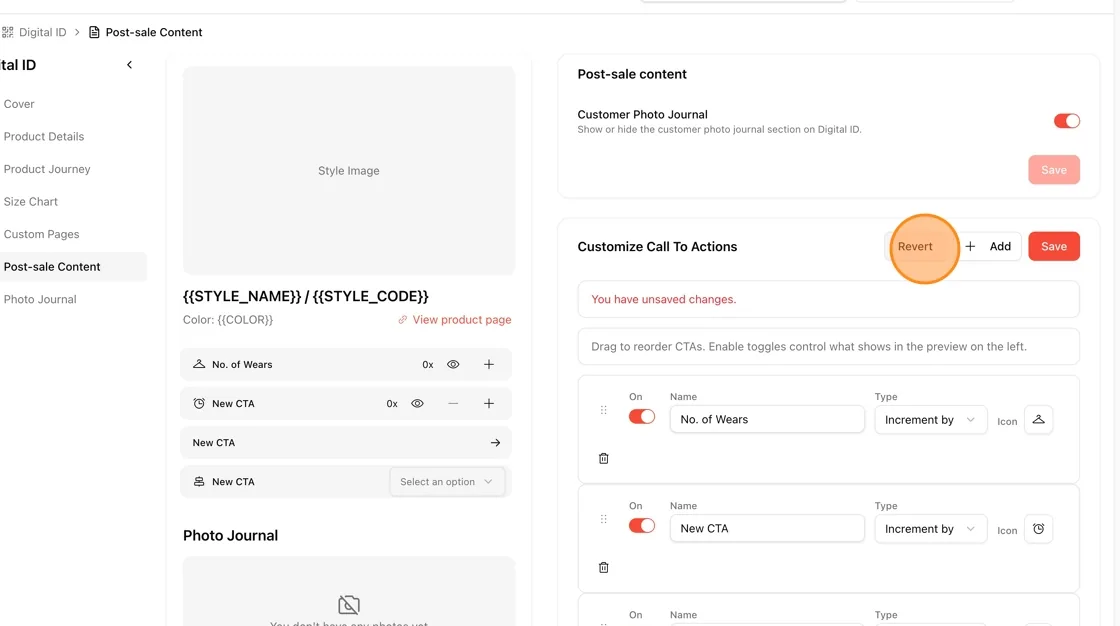Toggle No. of Wears eye visibility

point(453,364)
